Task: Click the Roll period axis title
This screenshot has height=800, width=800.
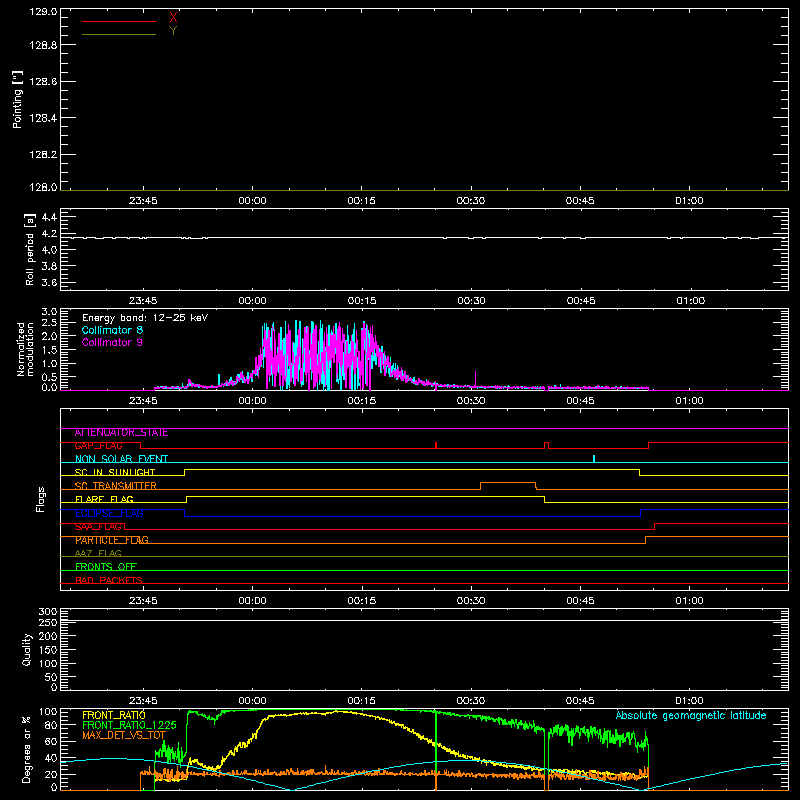Action: coord(30,249)
